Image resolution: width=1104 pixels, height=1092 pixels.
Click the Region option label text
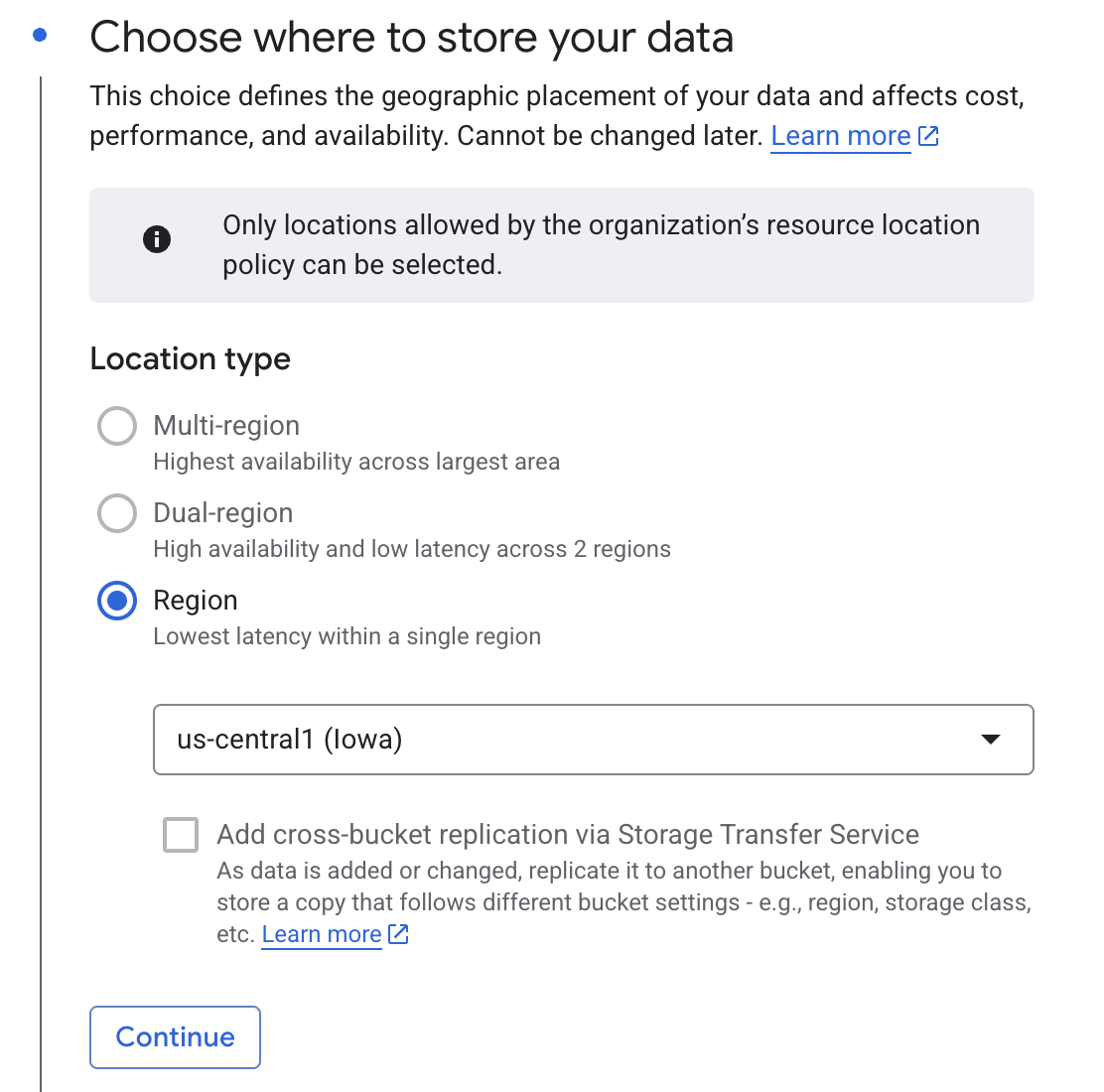[196, 601]
